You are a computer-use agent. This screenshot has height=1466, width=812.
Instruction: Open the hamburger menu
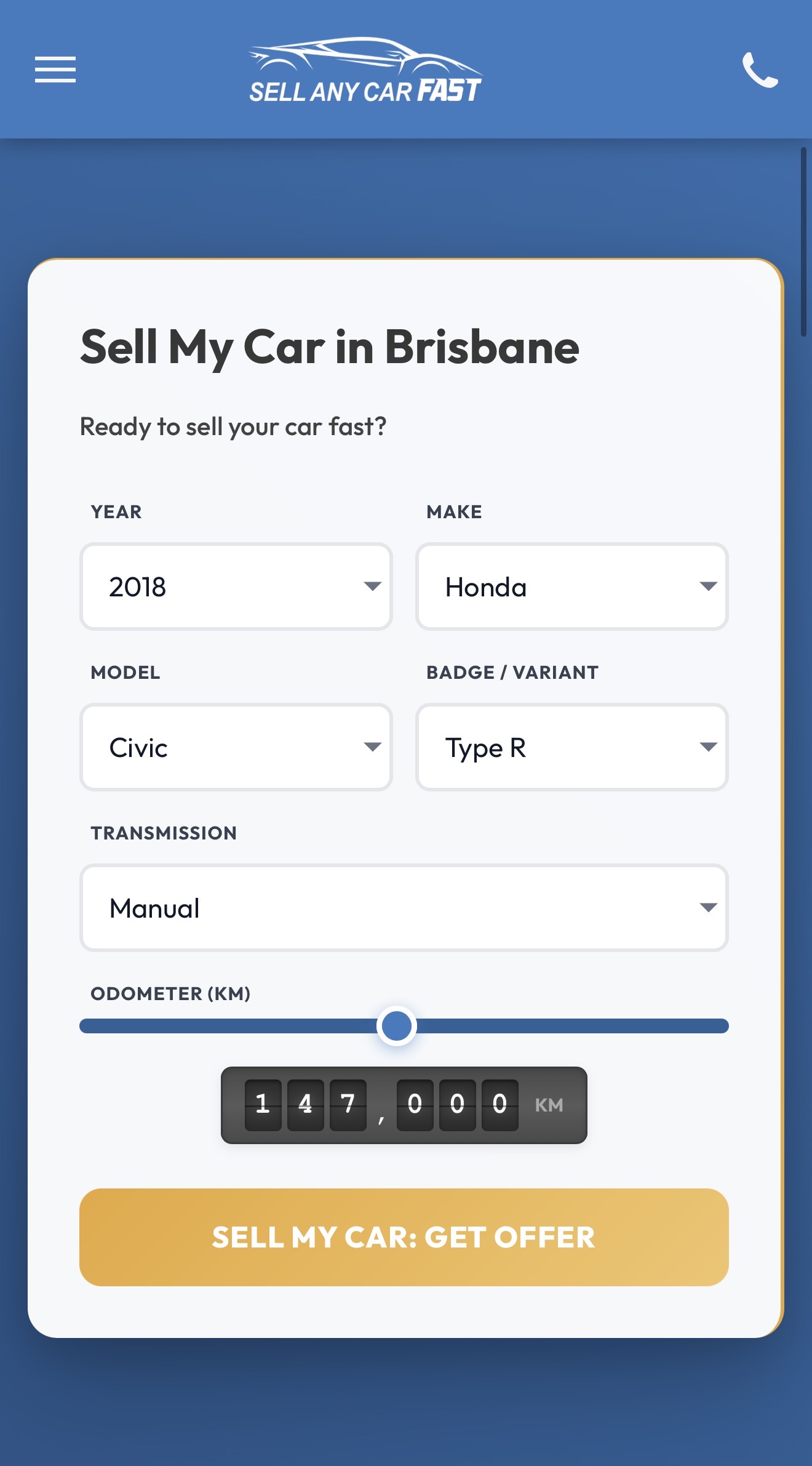click(x=55, y=69)
